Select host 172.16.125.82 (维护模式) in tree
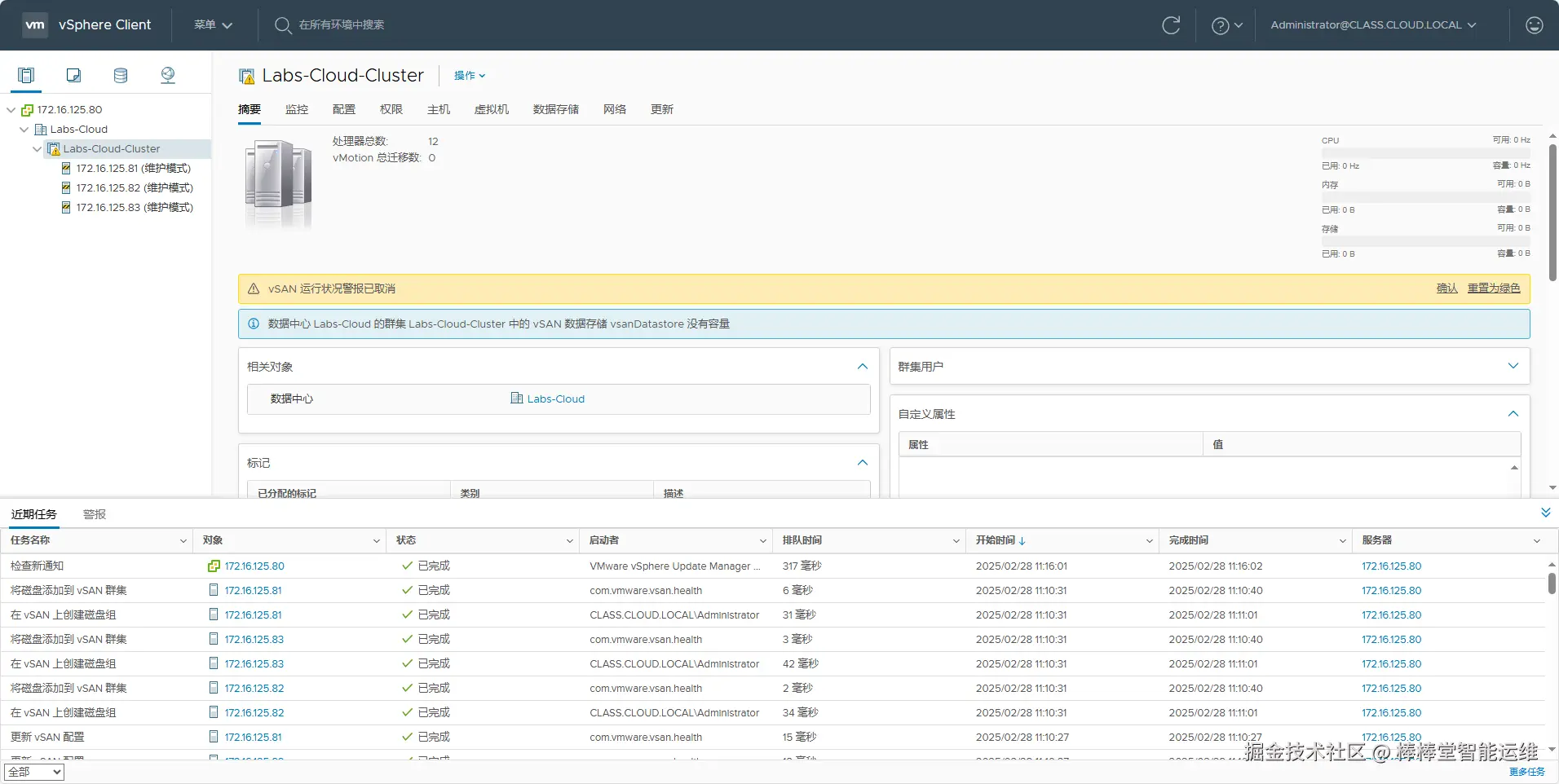1559x784 pixels. click(135, 187)
